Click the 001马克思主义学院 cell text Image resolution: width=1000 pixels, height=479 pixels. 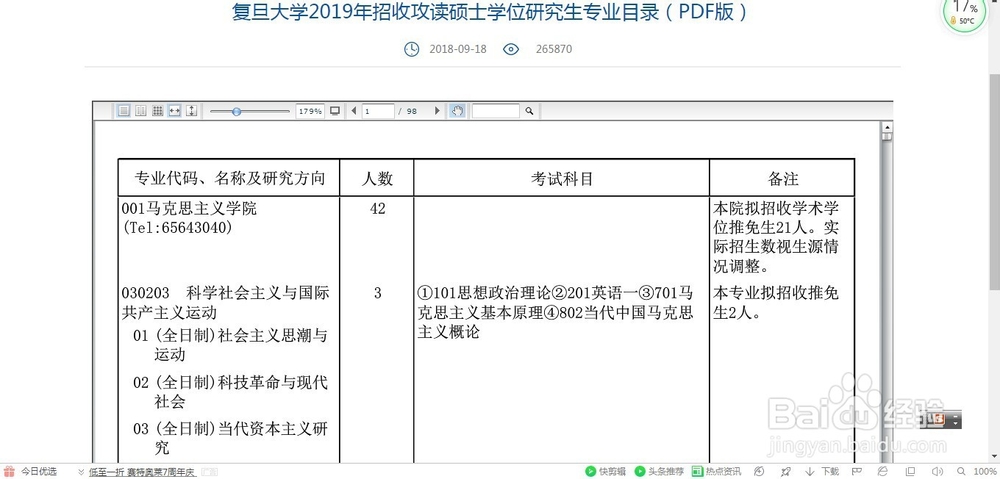(189, 209)
